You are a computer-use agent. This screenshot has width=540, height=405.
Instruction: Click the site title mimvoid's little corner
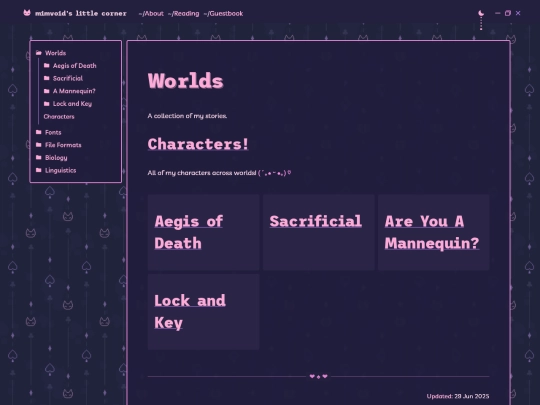[x=81, y=13]
